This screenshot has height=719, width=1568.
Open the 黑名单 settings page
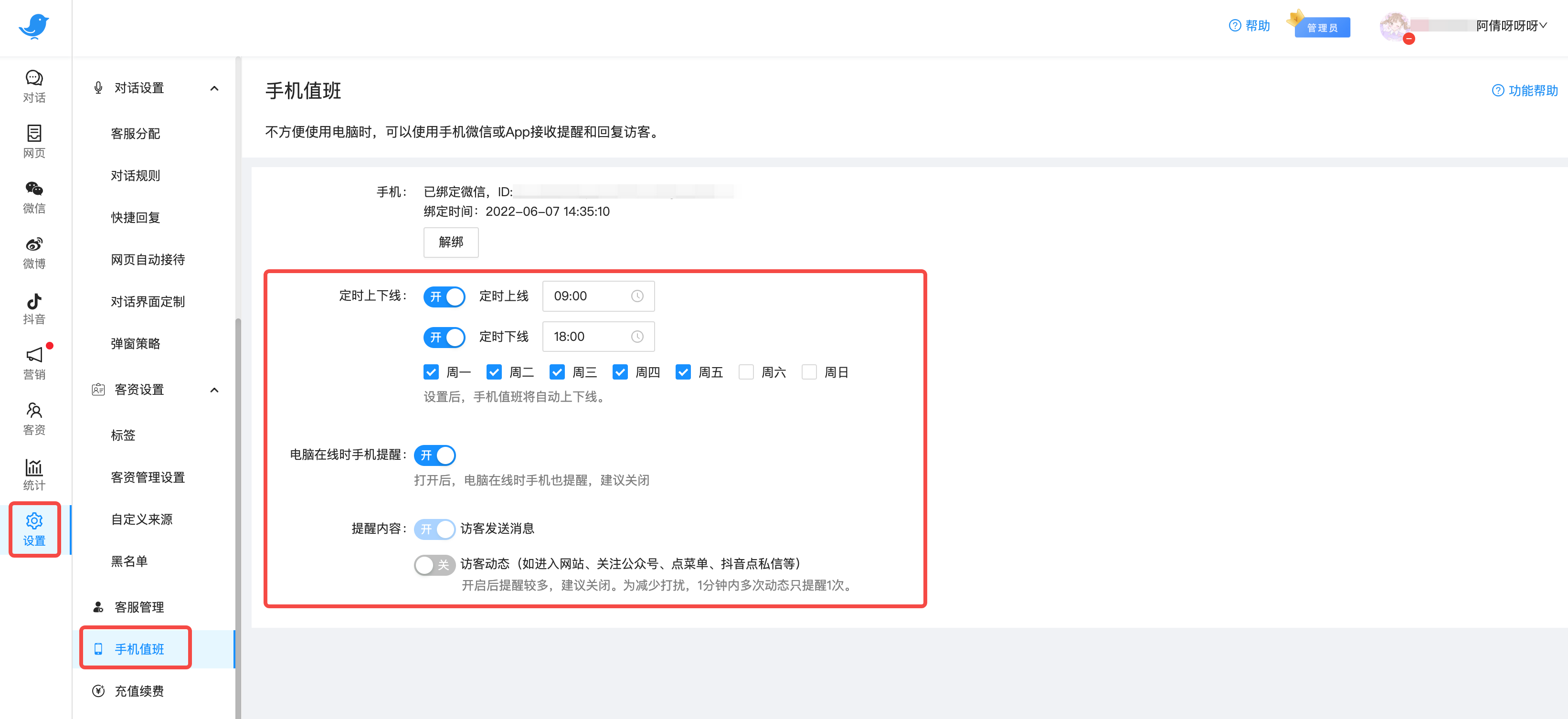click(x=130, y=561)
